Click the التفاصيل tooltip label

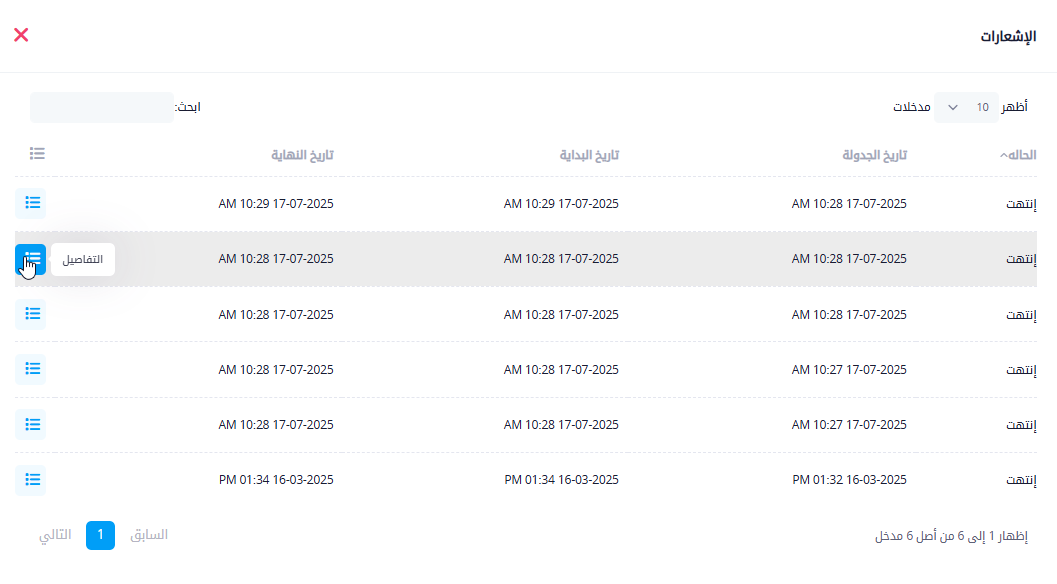click(83, 259)
